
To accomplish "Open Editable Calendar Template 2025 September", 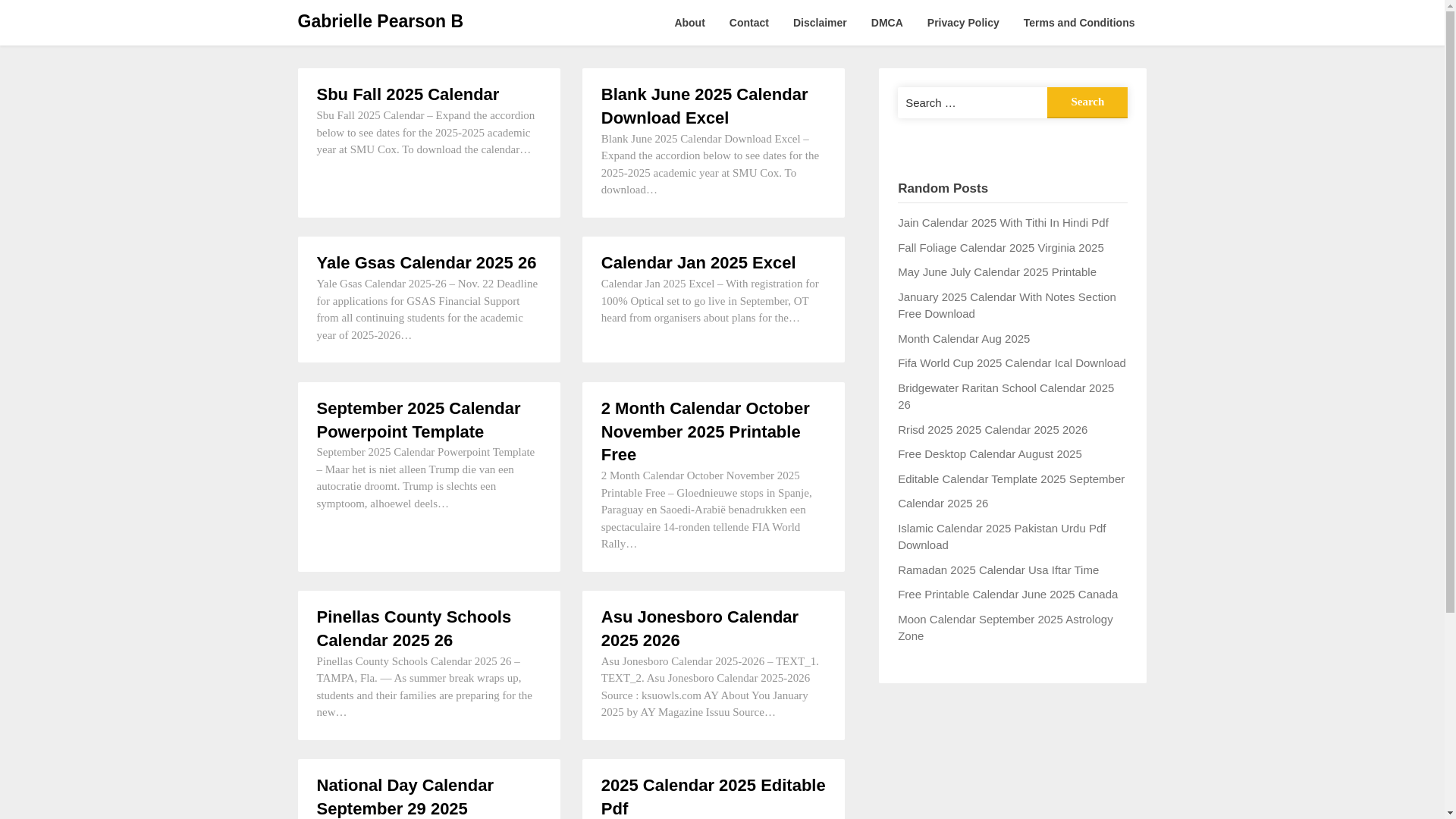I will click(1011, 479).
